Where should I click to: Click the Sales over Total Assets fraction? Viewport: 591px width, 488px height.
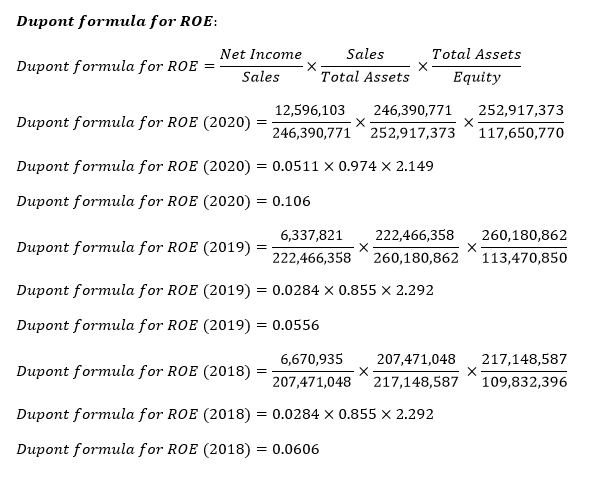[365, 66]
